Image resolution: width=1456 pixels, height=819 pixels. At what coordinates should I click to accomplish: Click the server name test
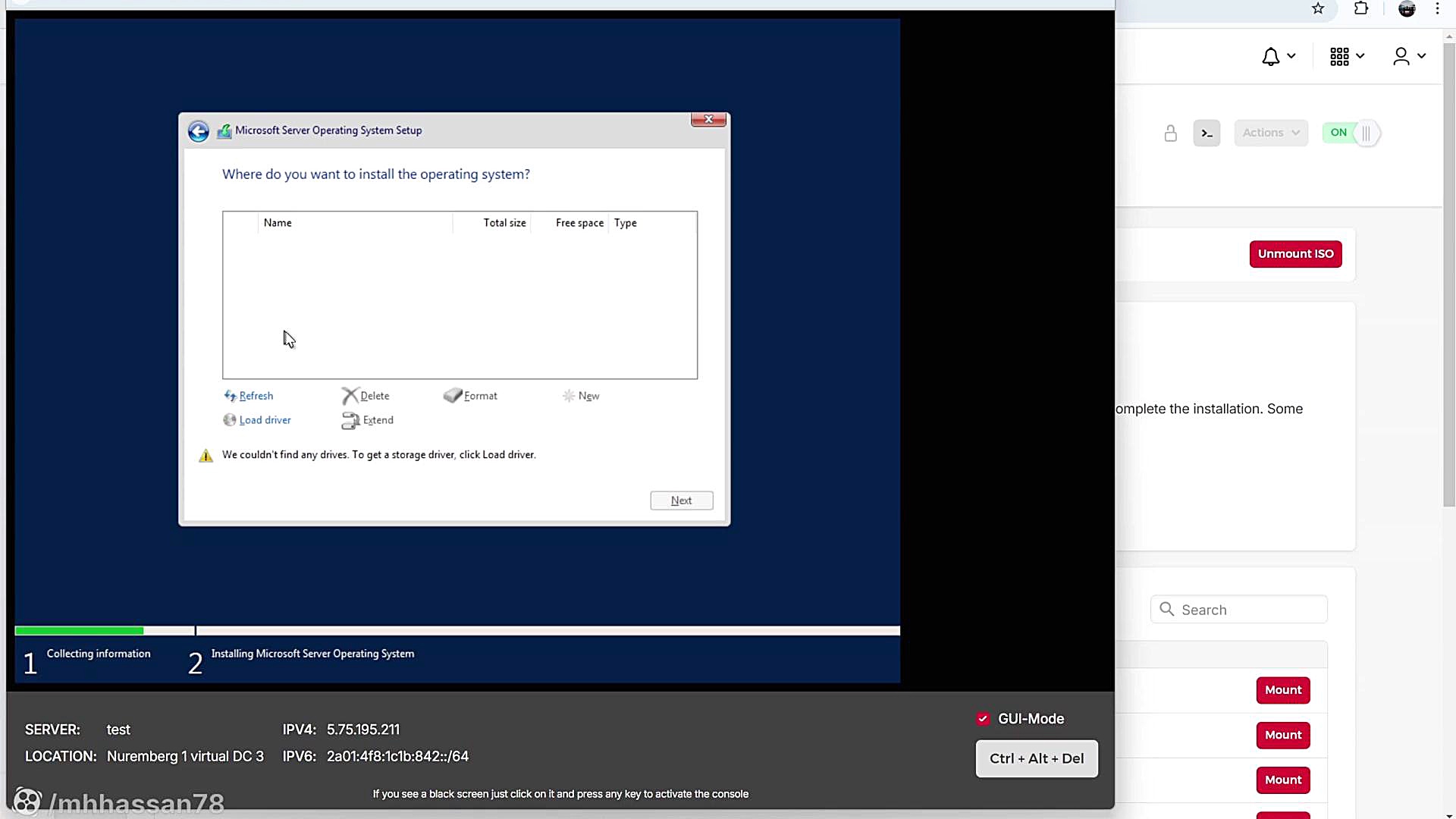coord(118,730)
